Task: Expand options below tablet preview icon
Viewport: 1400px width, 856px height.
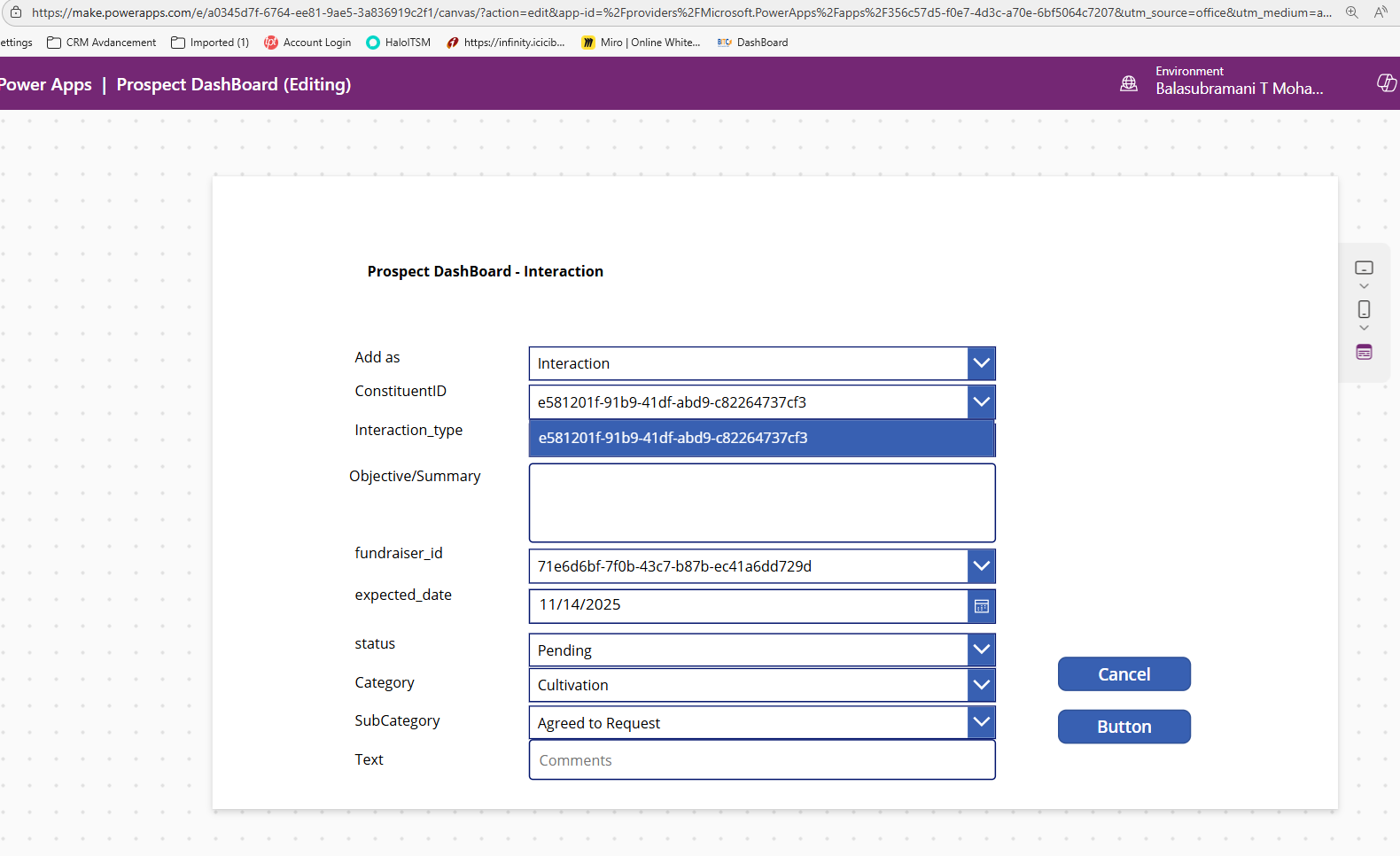Action: click(1364, 286)
